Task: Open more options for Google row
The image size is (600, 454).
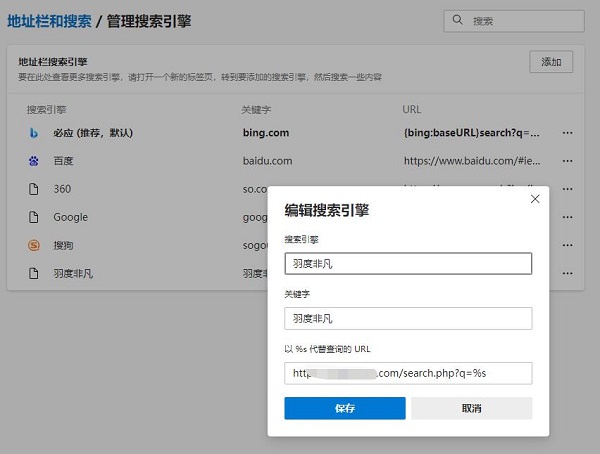Action: (567, 217)
